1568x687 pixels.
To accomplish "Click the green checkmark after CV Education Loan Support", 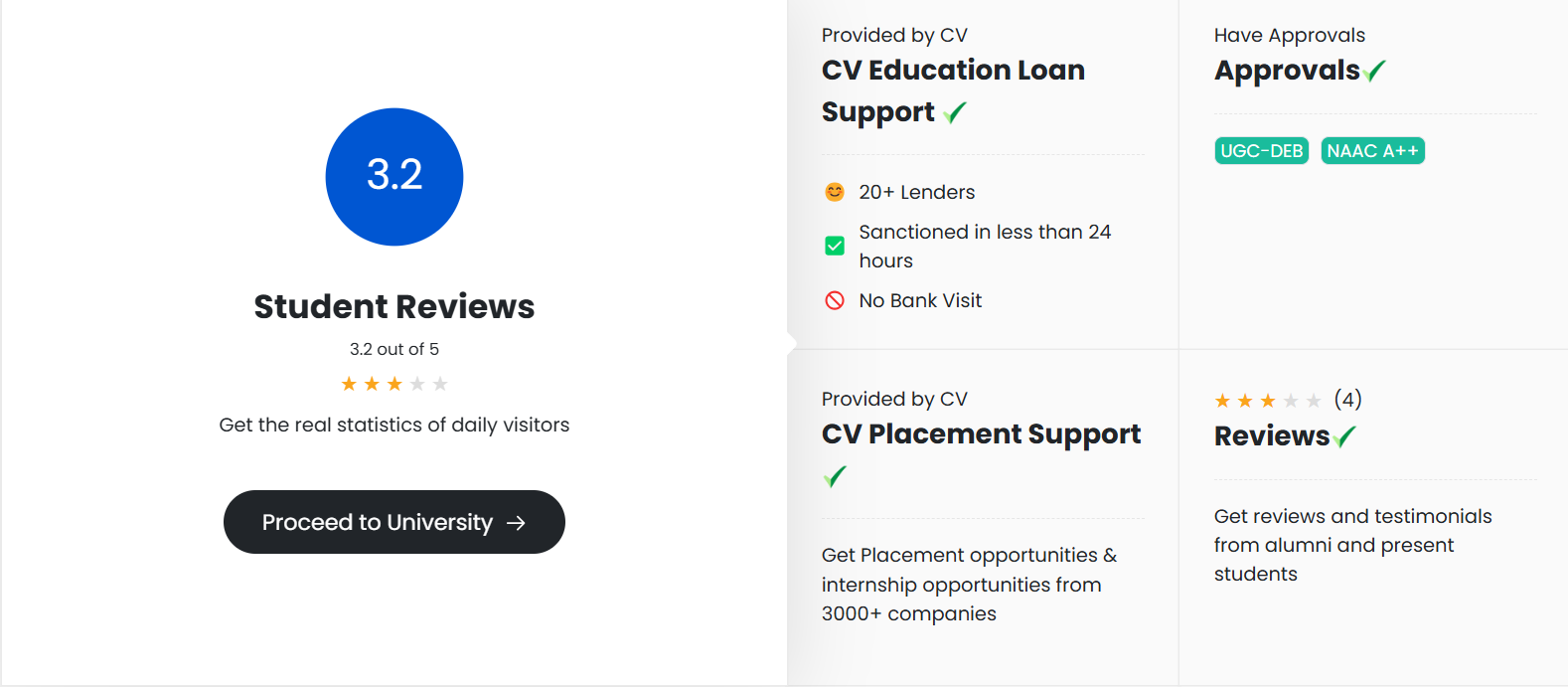I will click(x=955, y=112).
